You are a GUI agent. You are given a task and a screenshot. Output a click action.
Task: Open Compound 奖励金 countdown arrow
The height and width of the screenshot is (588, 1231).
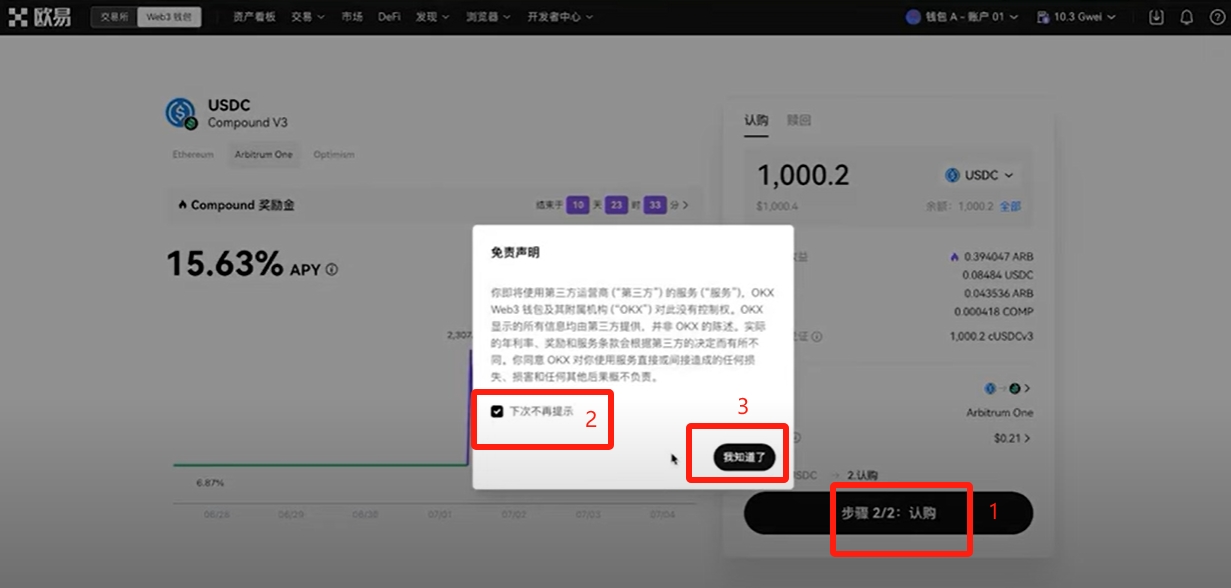tap(686, 205)
